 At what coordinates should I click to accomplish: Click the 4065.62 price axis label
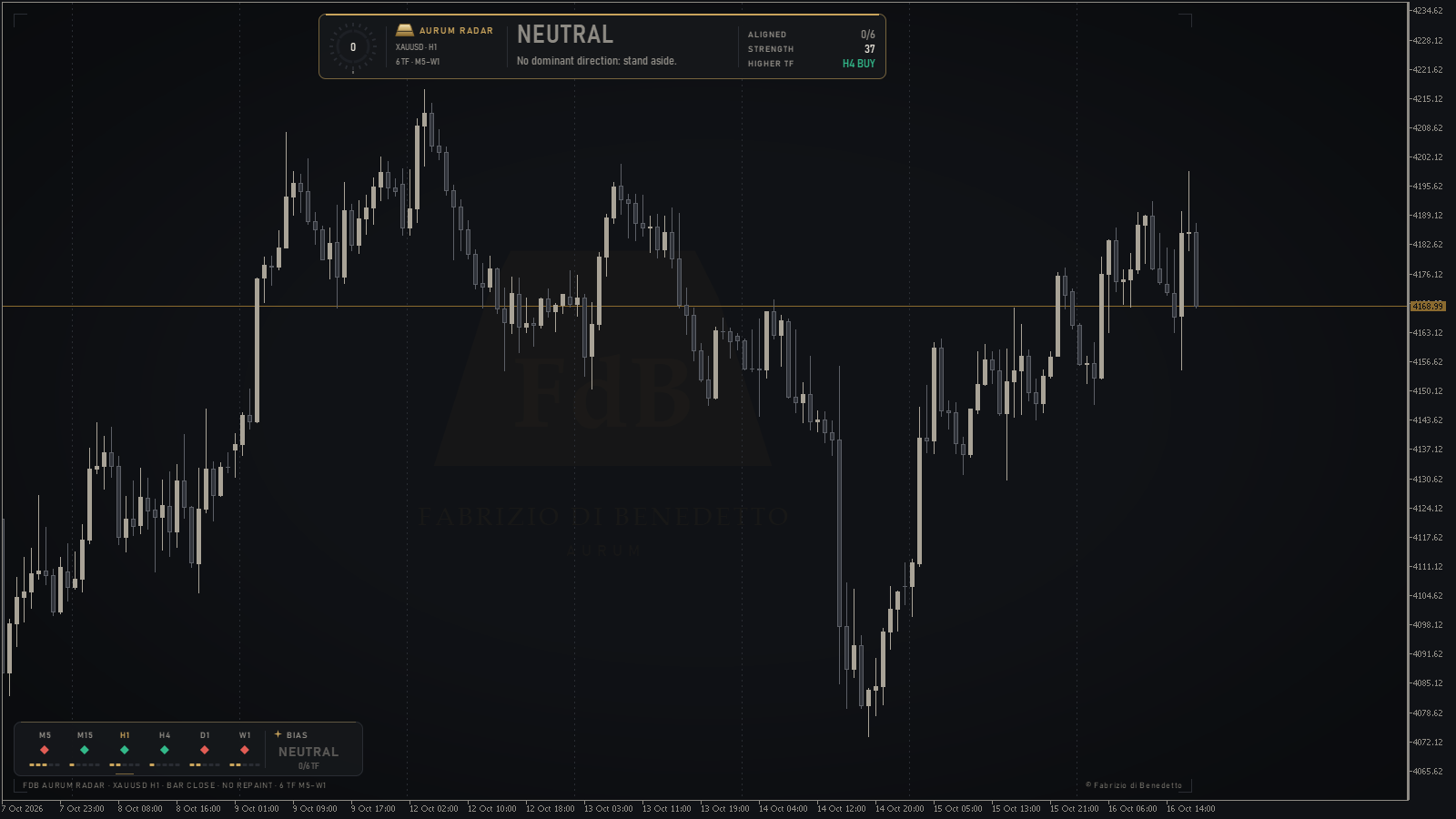(1427, 772)
